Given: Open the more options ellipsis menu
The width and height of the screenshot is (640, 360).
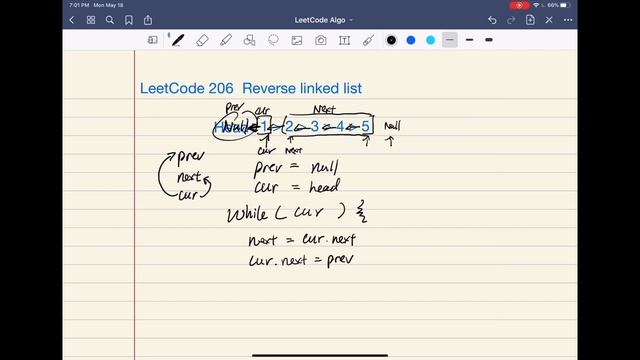Looking at the screenshot, I should 568,20.
